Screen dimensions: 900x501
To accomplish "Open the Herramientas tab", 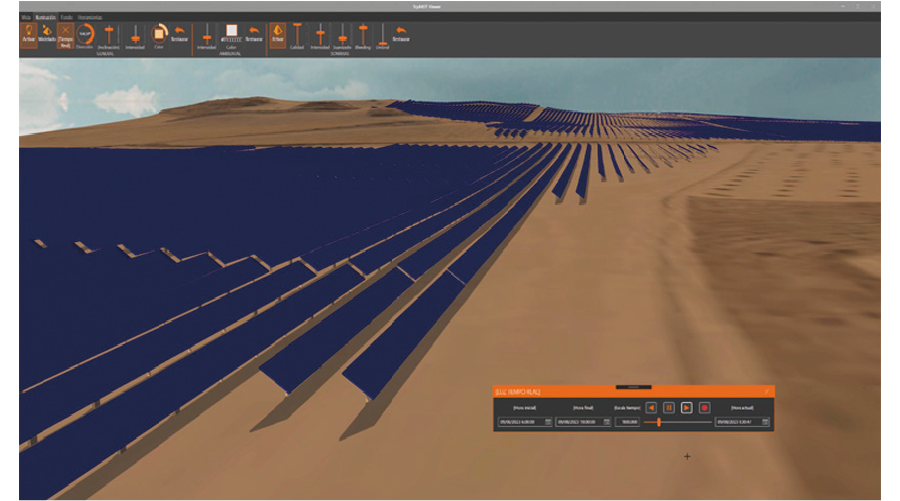I will [x=89, y=17].
